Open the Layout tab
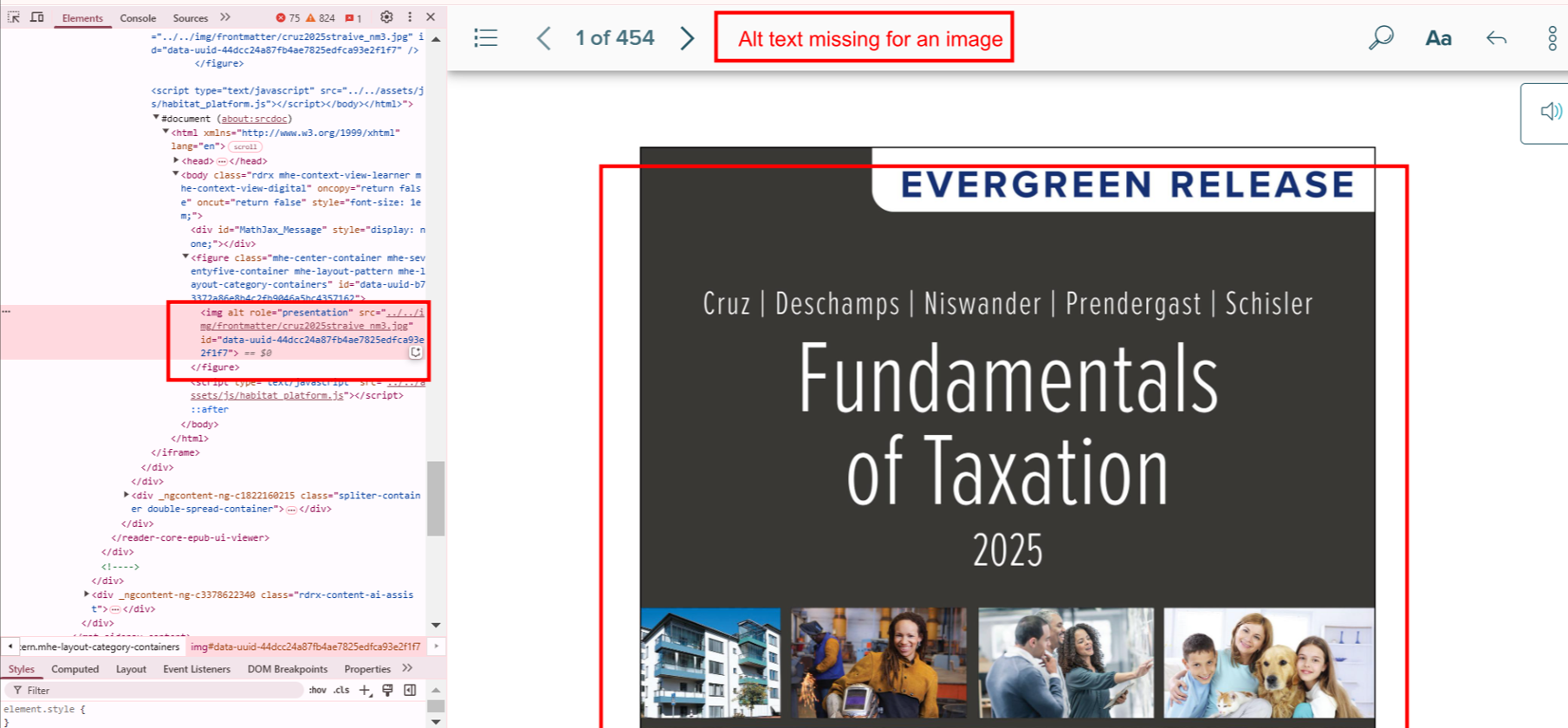Image resolution: width=1568 pixels, height=728 pixels. coord(131,669)
